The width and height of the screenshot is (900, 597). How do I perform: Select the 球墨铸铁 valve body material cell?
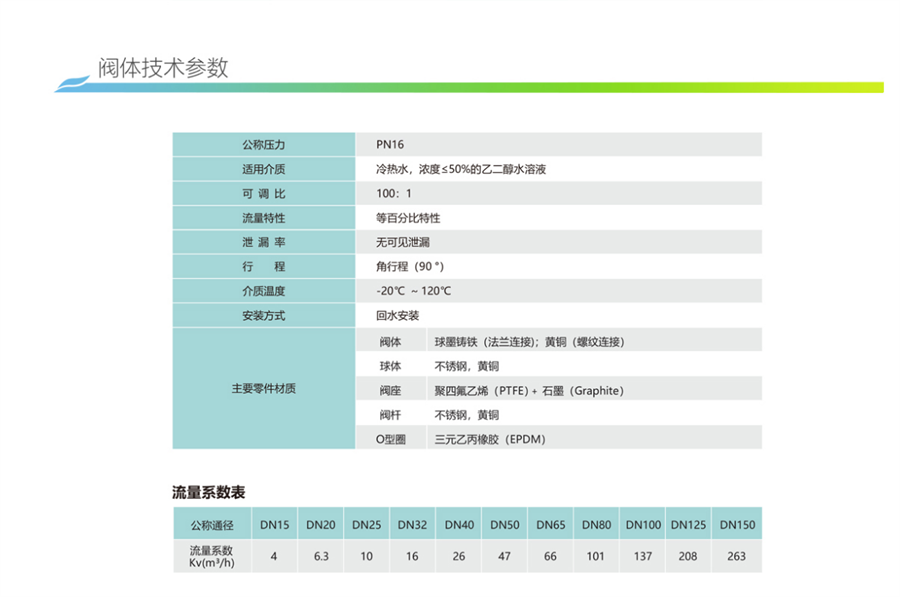[x=529, y=341]
